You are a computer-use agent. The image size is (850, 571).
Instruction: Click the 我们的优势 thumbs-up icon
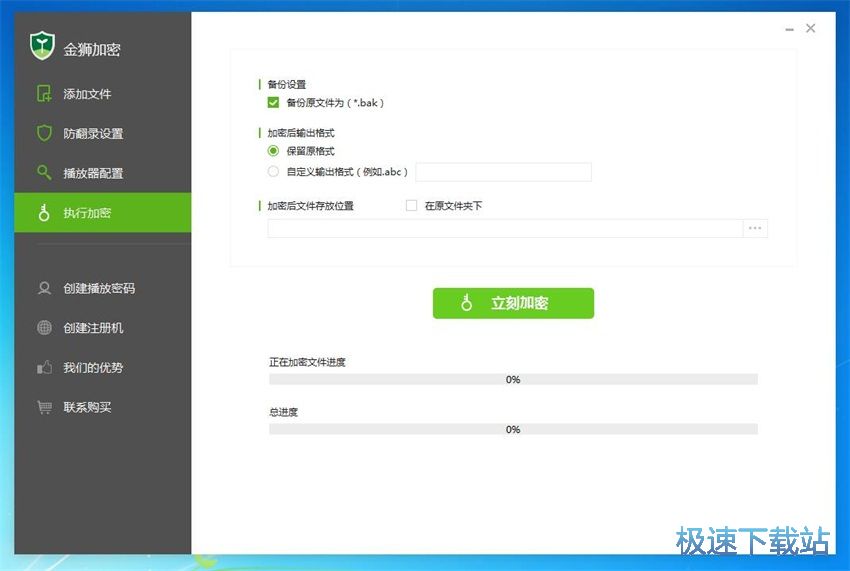coord(44,367)
